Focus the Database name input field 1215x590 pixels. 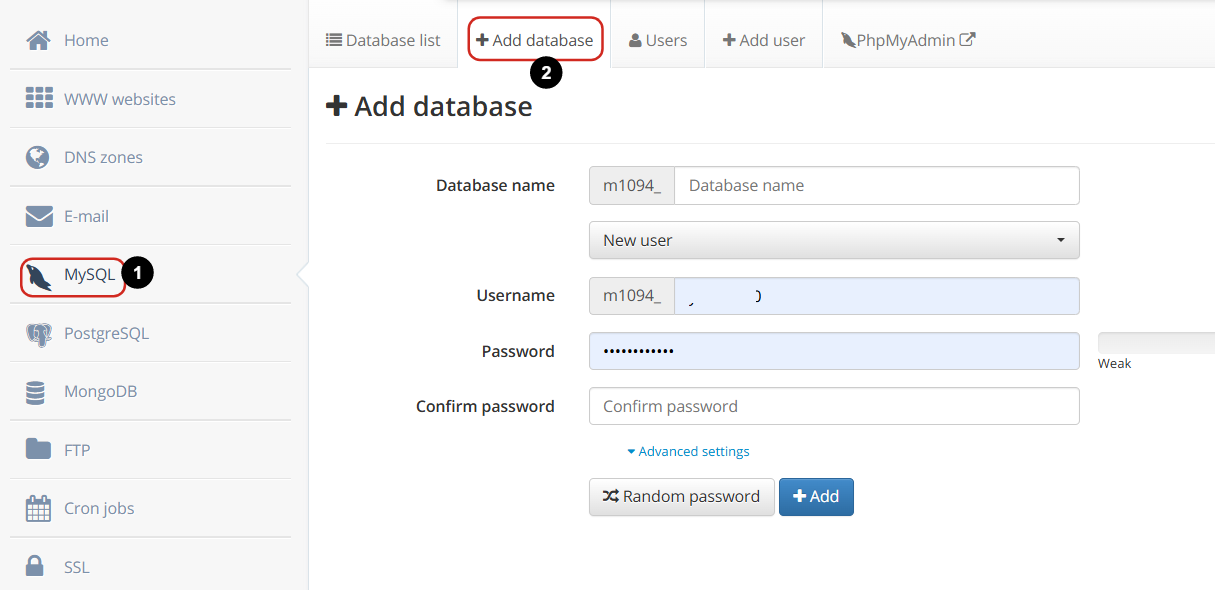click(x=876, y=185)
